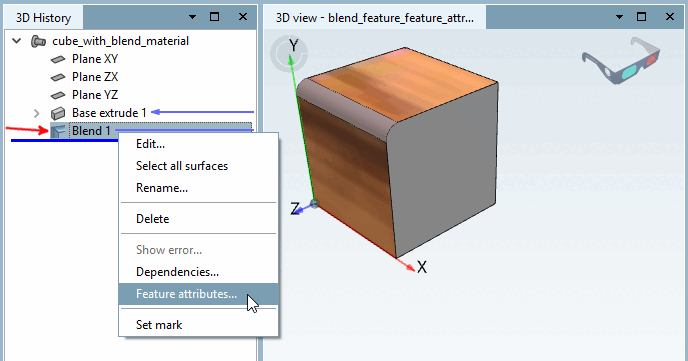Image resolution: width=688 pixels, height=361 pixels.
Task: Click the cube_with_blend_material part icon
Action: pyautogui.click(x=38, y=41)
